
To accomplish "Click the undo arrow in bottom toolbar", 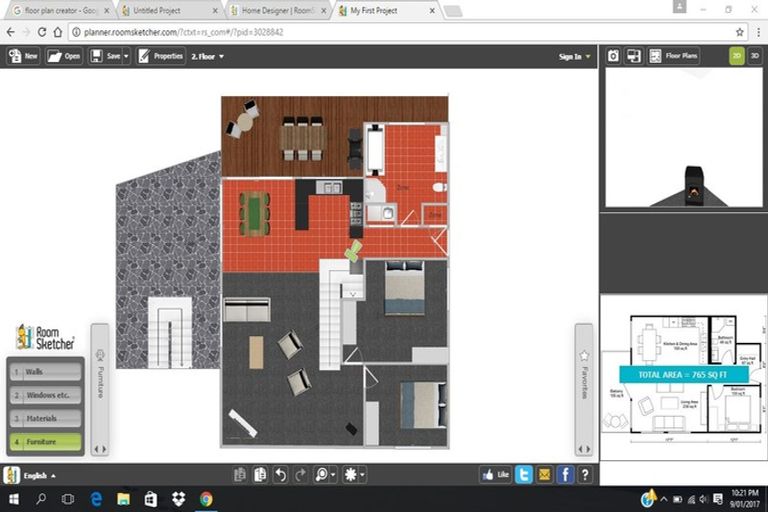I will tap(281, 475).
